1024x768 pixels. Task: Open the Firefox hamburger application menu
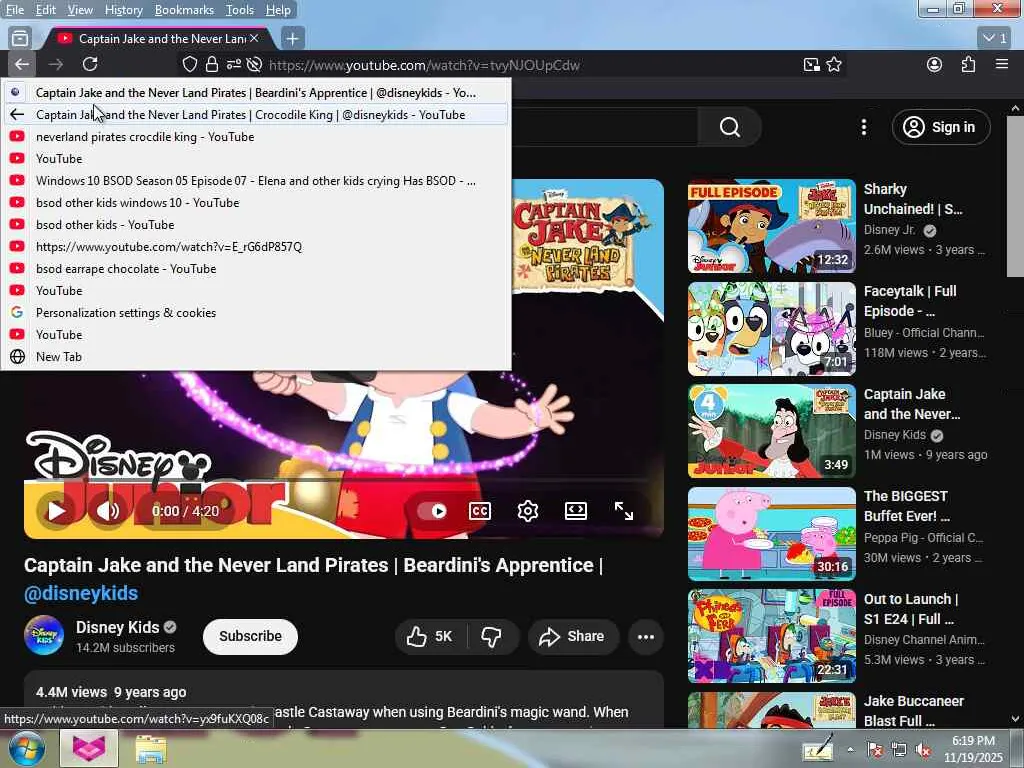click(x=1002, y=64)
